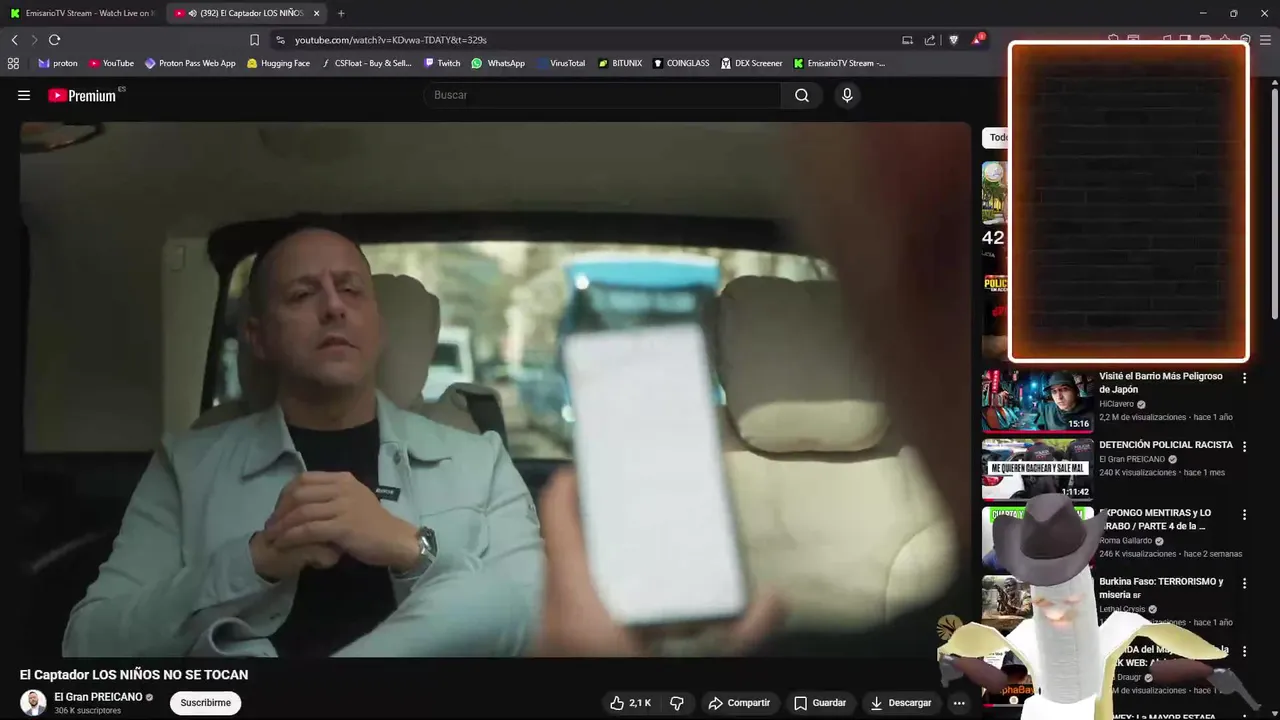Open more actions three-dot button under video
Screen dimensions: 1280x720
click(959, 703)
